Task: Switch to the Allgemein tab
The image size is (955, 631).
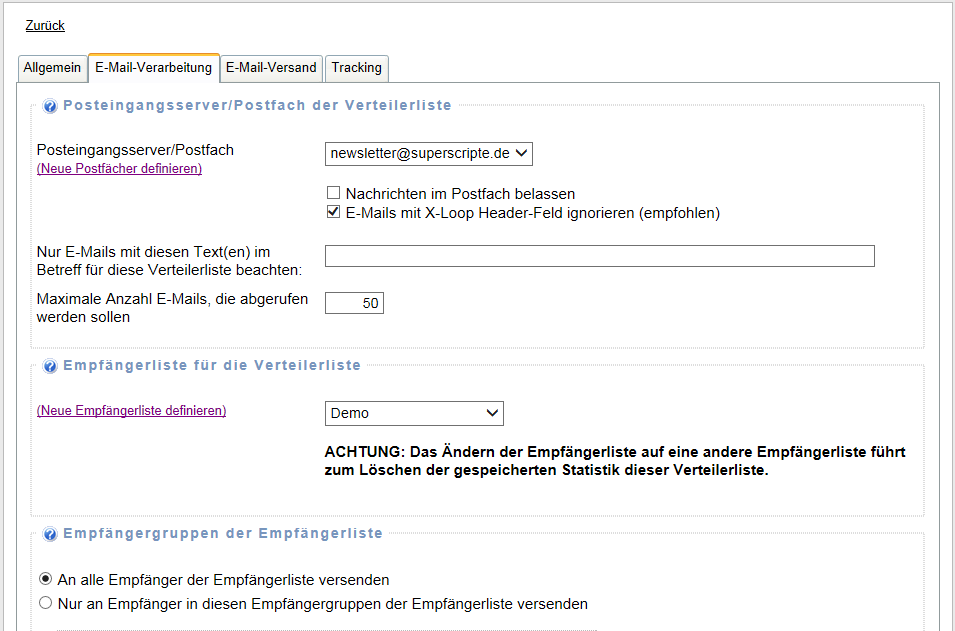Action: point(52,68)
